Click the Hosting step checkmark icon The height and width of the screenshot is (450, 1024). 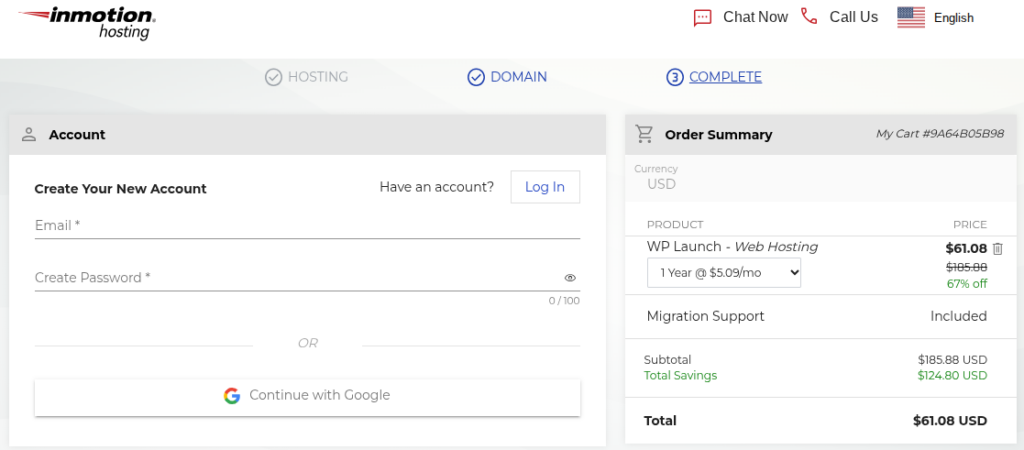point(273,77)
